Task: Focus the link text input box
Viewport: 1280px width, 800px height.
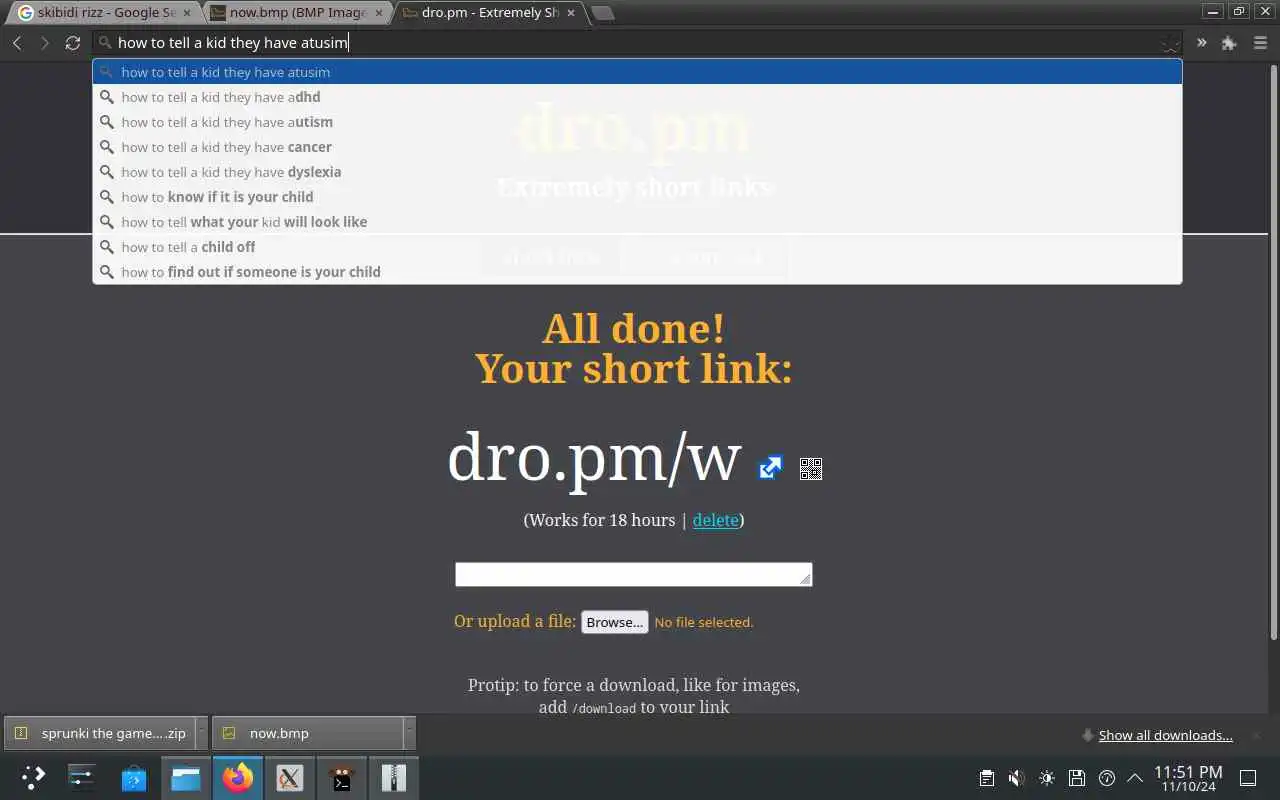Action: [634, 574]
